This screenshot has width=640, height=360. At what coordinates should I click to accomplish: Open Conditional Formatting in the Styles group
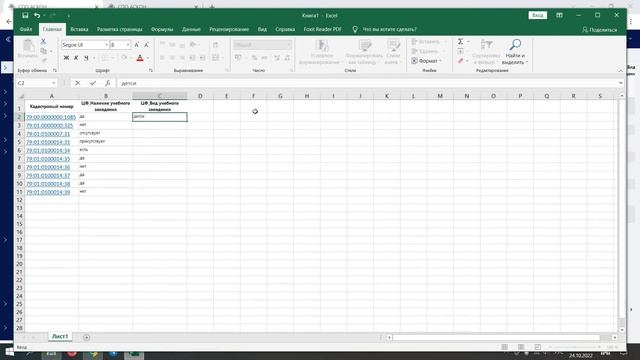[x=321, y=52]
